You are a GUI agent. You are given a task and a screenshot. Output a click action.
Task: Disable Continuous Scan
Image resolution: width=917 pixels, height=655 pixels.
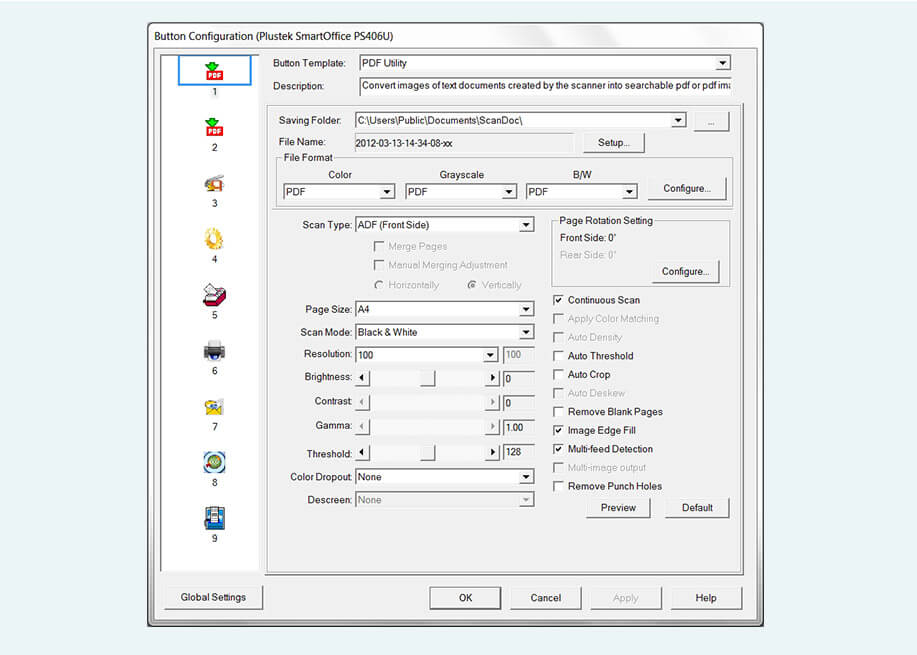(x=558, y=299)
